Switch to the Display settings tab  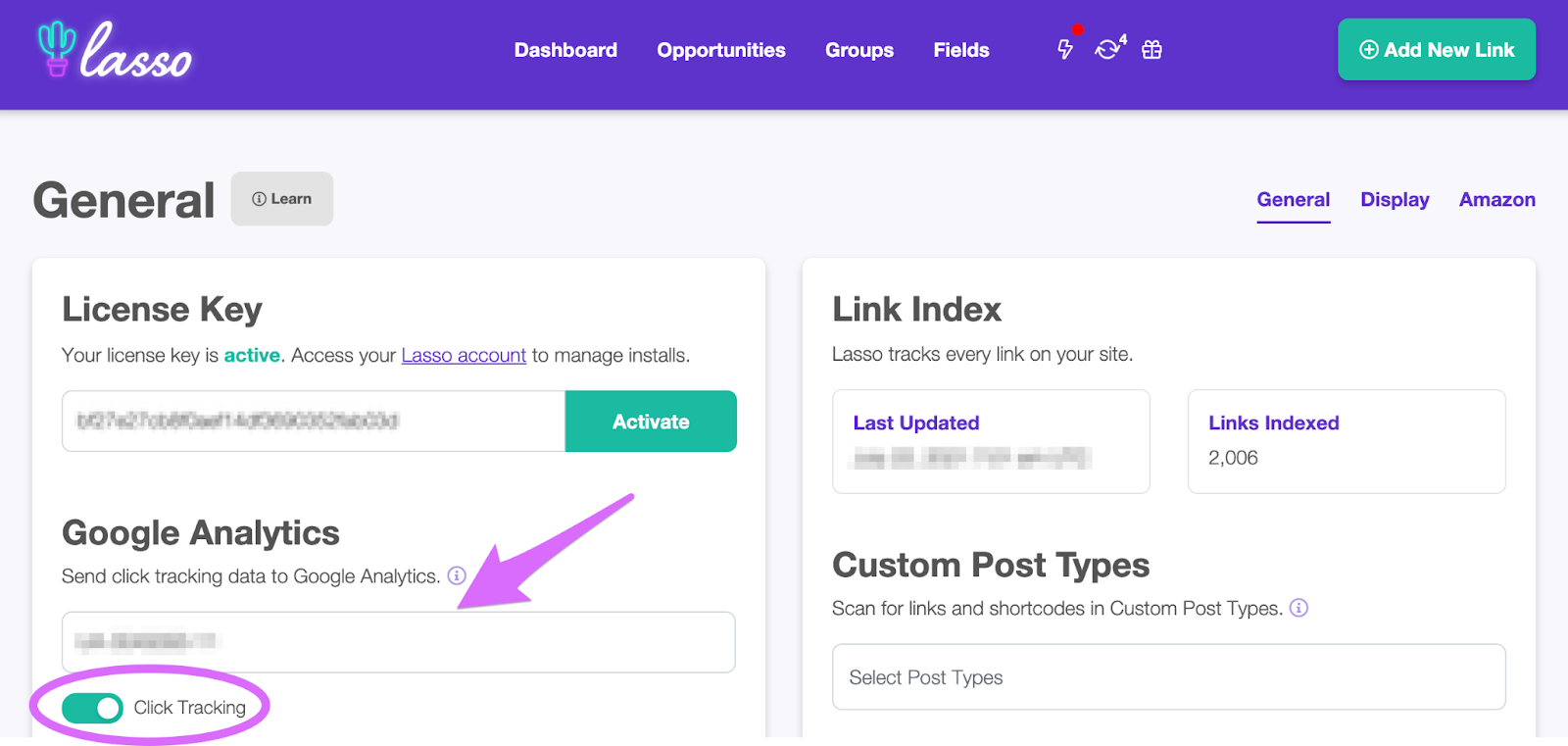coord(1395,200)
